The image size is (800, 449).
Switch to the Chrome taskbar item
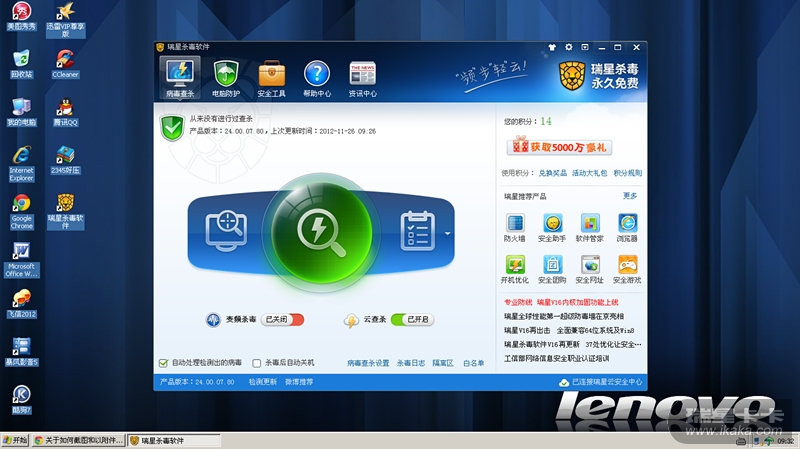point(79,440)
